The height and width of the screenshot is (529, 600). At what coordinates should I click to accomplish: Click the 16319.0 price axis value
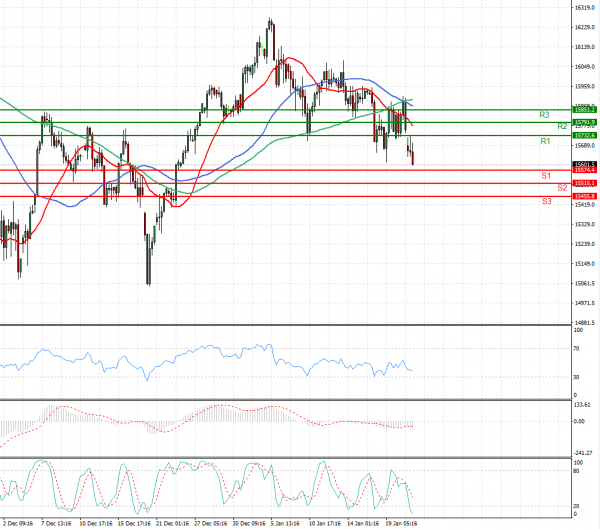(585, 7)
